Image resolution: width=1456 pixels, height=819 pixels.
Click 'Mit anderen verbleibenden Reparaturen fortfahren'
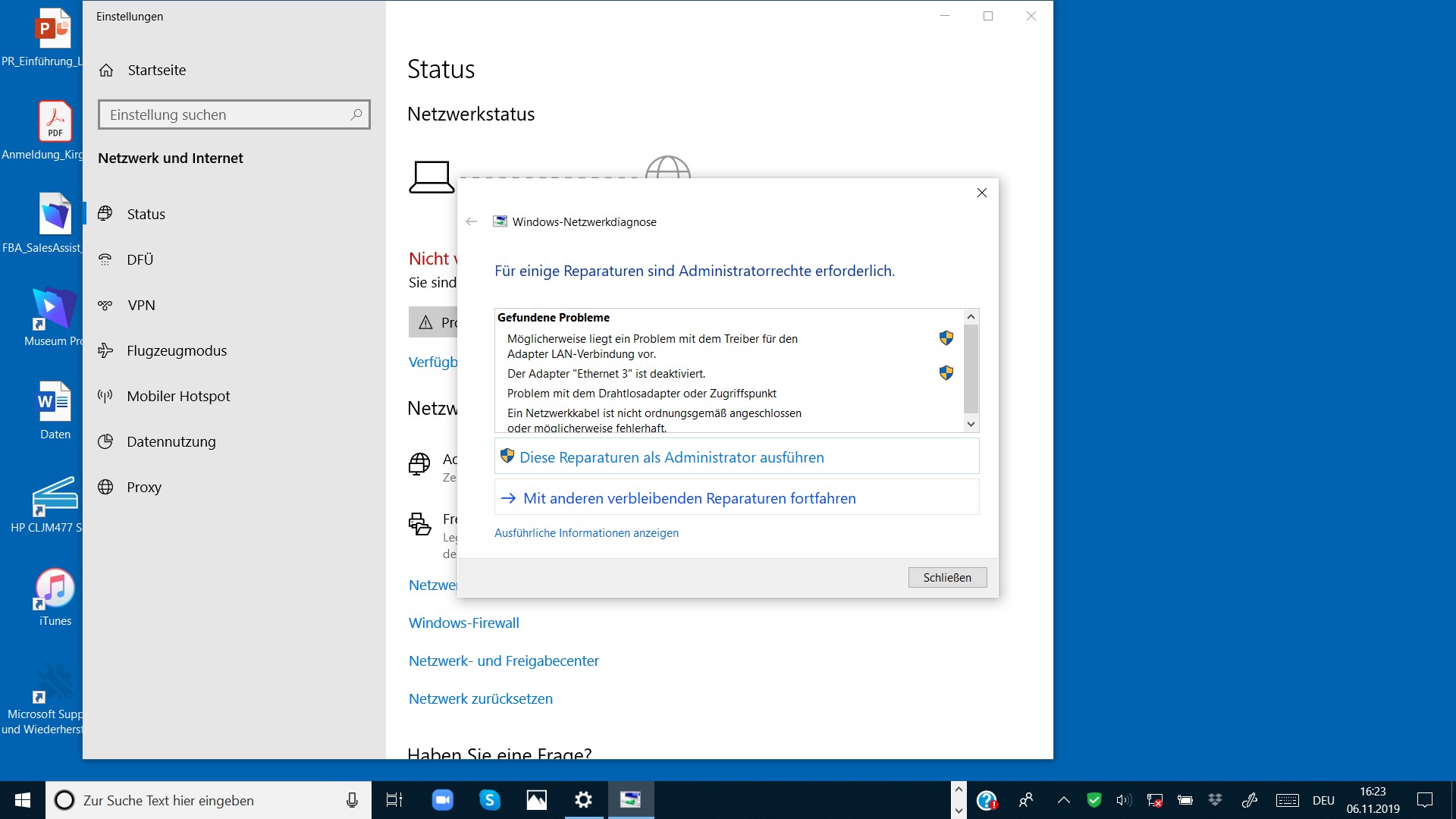pos(689,497)
